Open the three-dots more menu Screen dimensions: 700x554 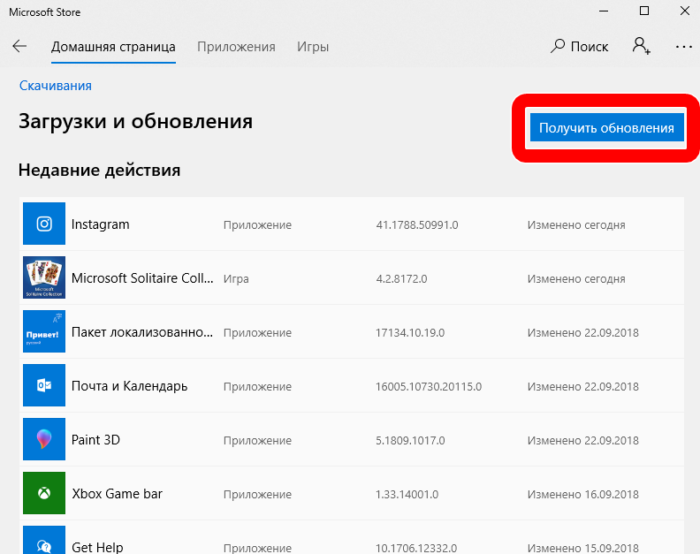683,46
